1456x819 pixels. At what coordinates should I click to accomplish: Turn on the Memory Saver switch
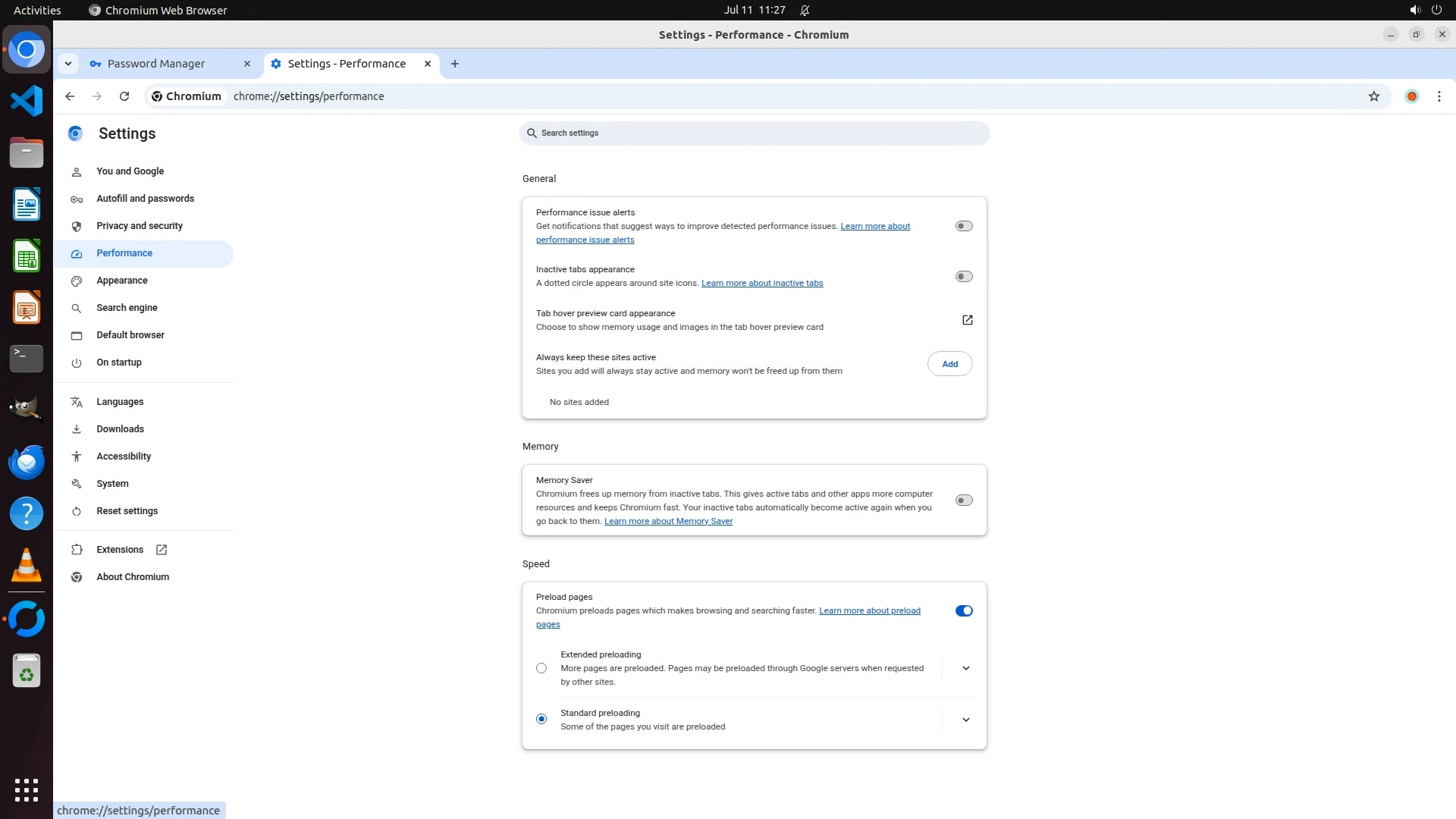[963, 500]
